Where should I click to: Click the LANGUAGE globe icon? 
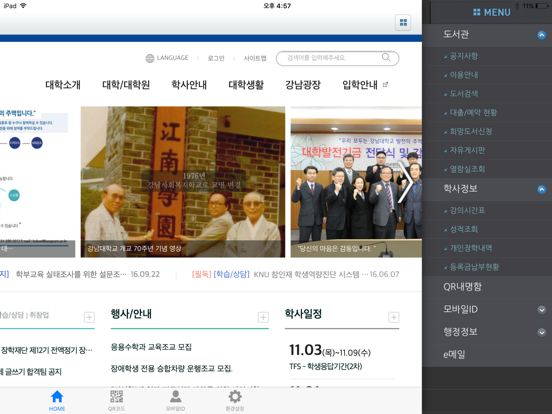tap(150, 58)
